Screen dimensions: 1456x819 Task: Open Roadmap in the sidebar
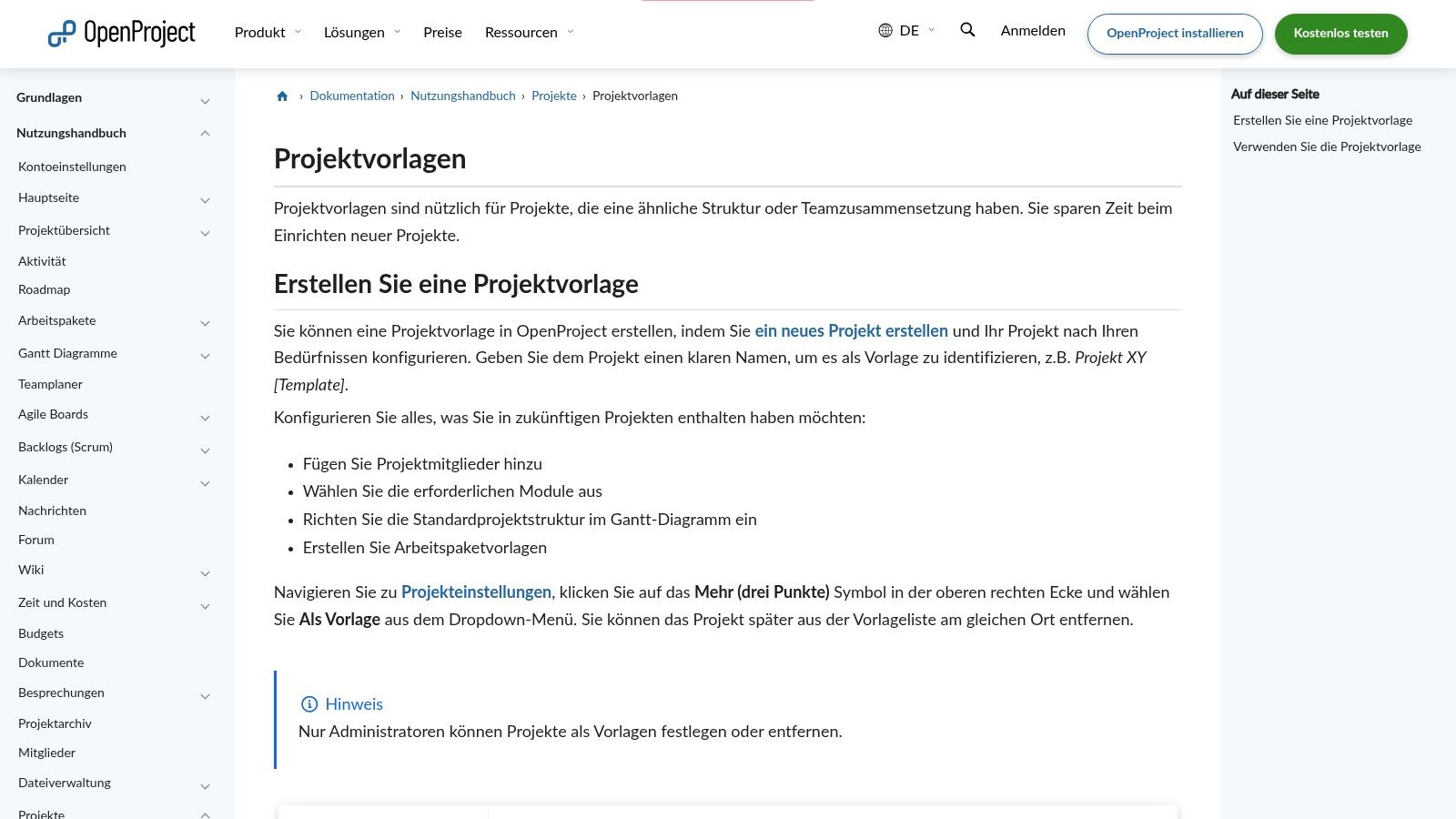(x=44, y=289)
